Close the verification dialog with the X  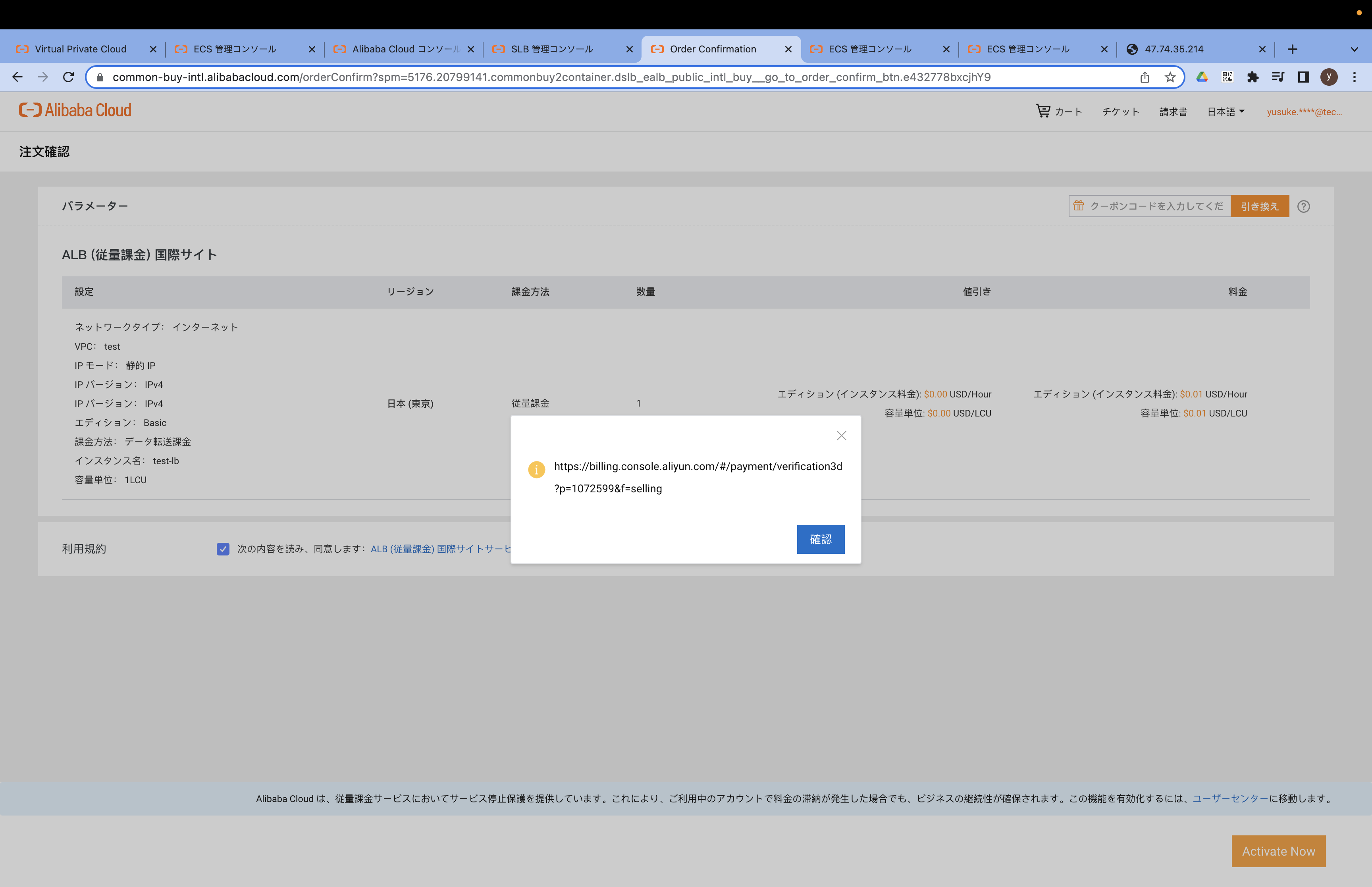[841, 436]
